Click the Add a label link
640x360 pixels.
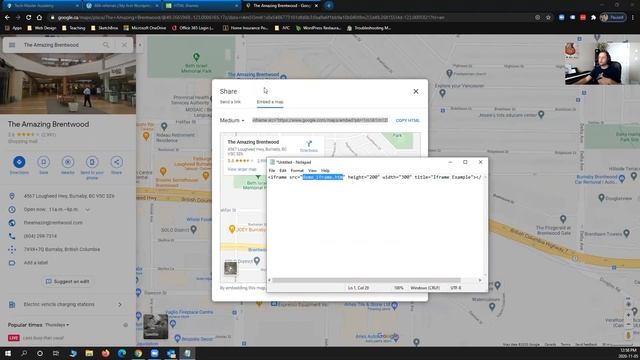click(x=36, y=262)
